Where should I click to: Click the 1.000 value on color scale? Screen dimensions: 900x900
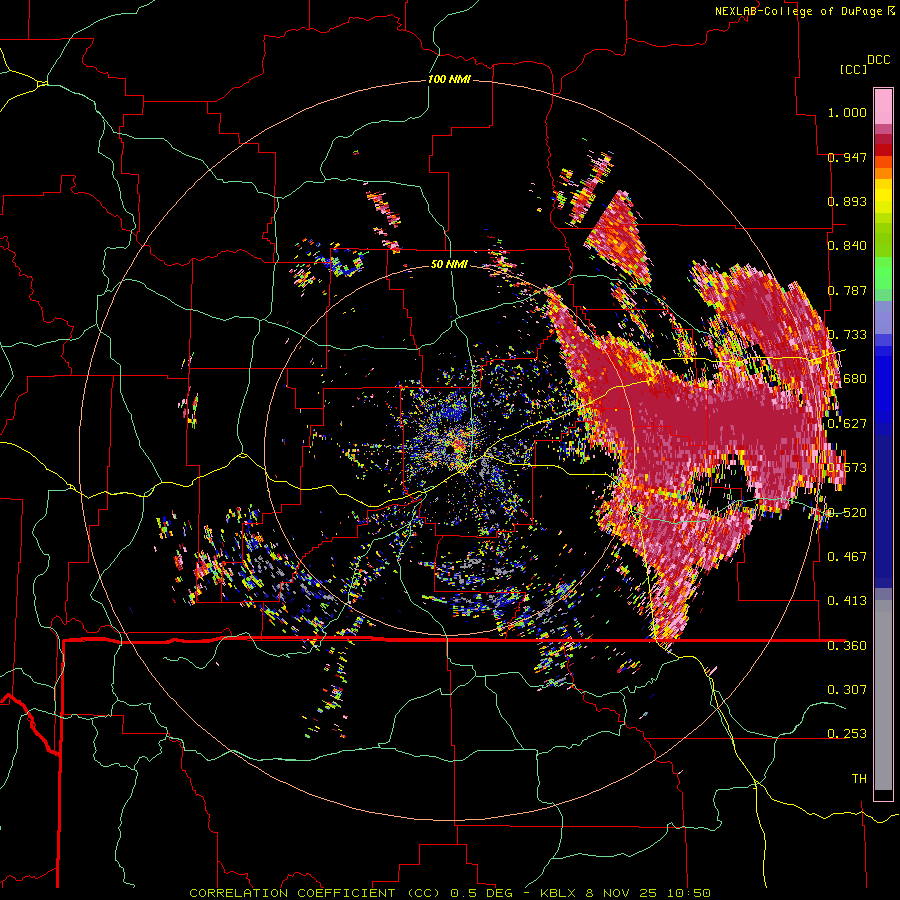(x=847, y=112)
